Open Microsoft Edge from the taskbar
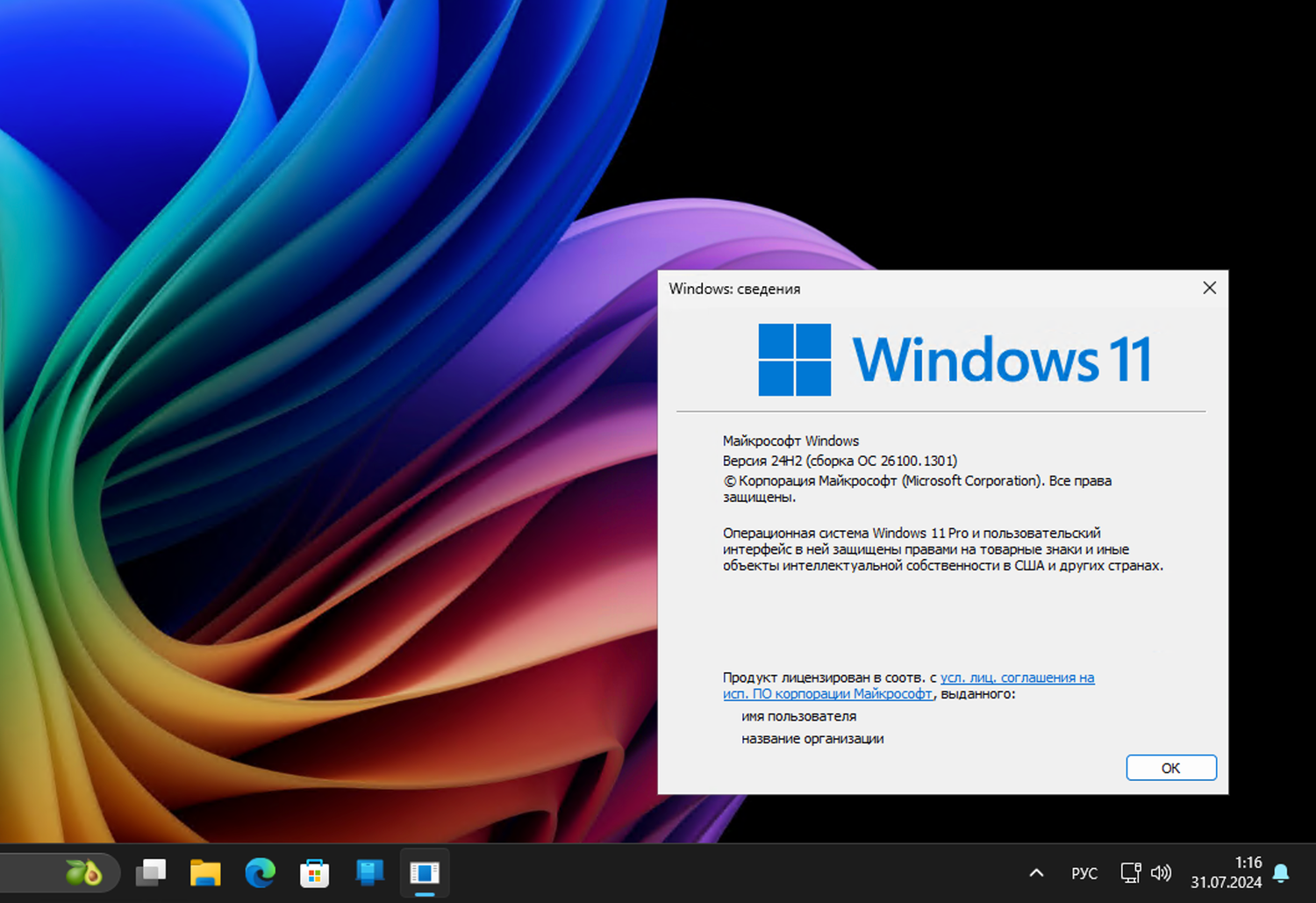This screenshot has height=903, width=1316. (260, 873)
